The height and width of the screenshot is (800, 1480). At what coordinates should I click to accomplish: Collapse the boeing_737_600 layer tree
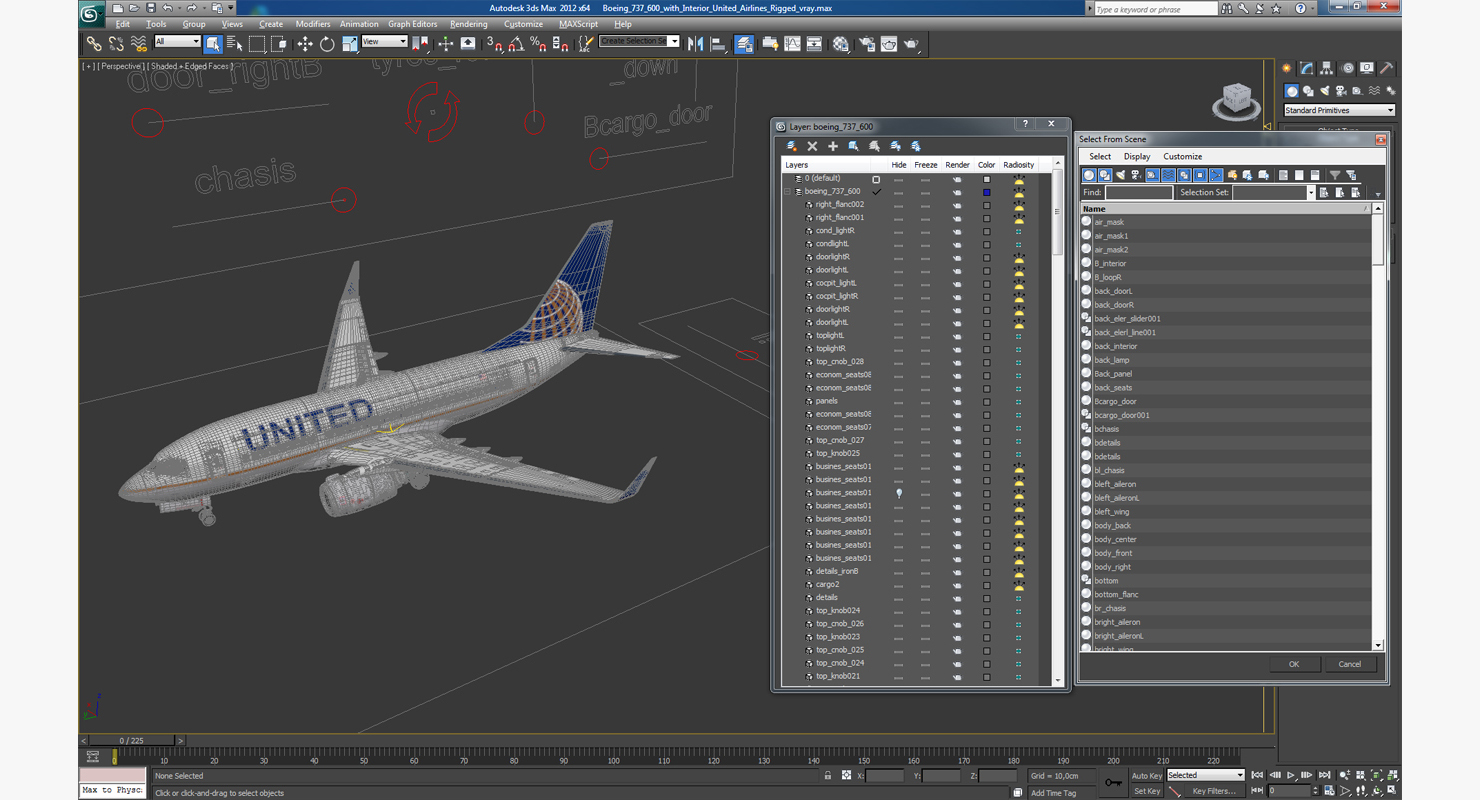[x=788, y=192]
